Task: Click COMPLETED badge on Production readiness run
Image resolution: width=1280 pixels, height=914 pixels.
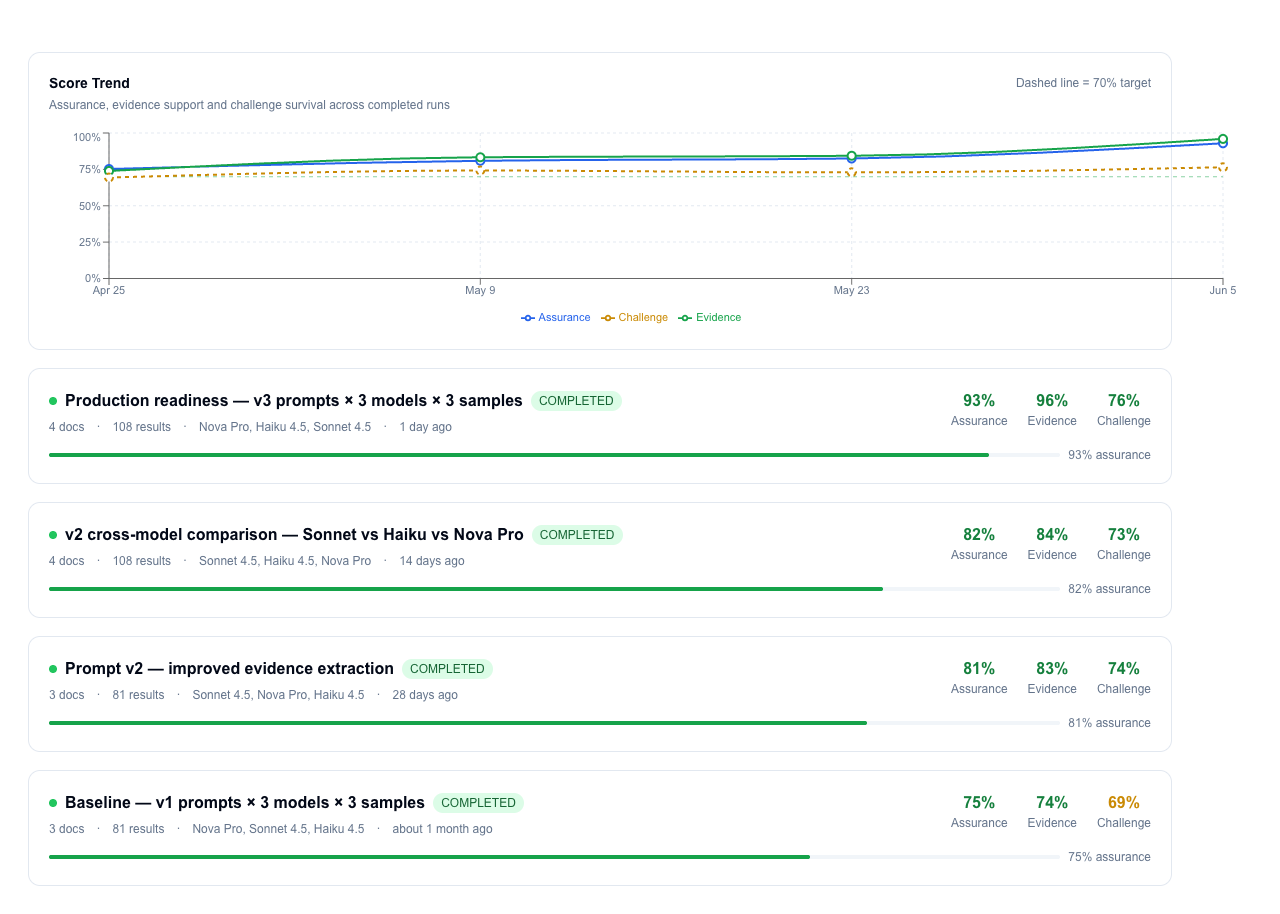Action: click(576, 401)
